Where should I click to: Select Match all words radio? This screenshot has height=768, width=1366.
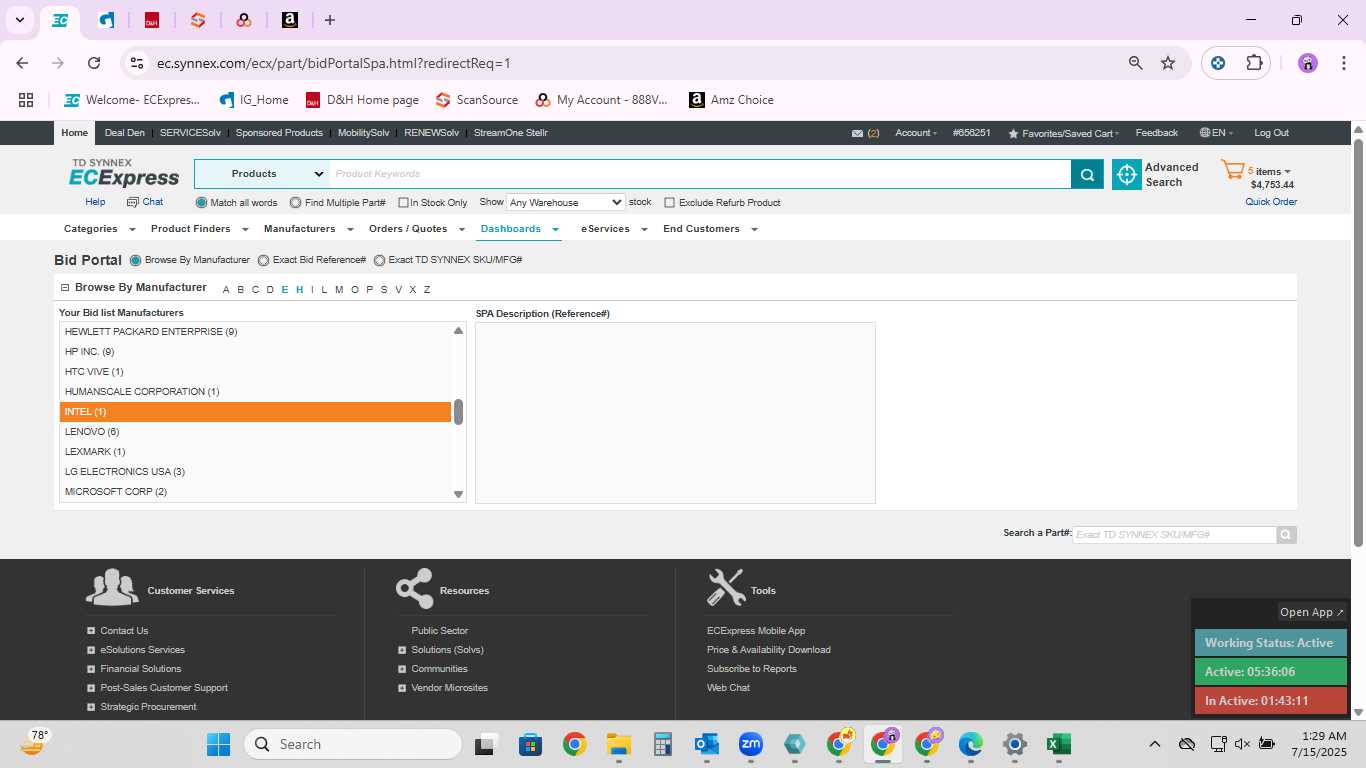coord(201,203)
